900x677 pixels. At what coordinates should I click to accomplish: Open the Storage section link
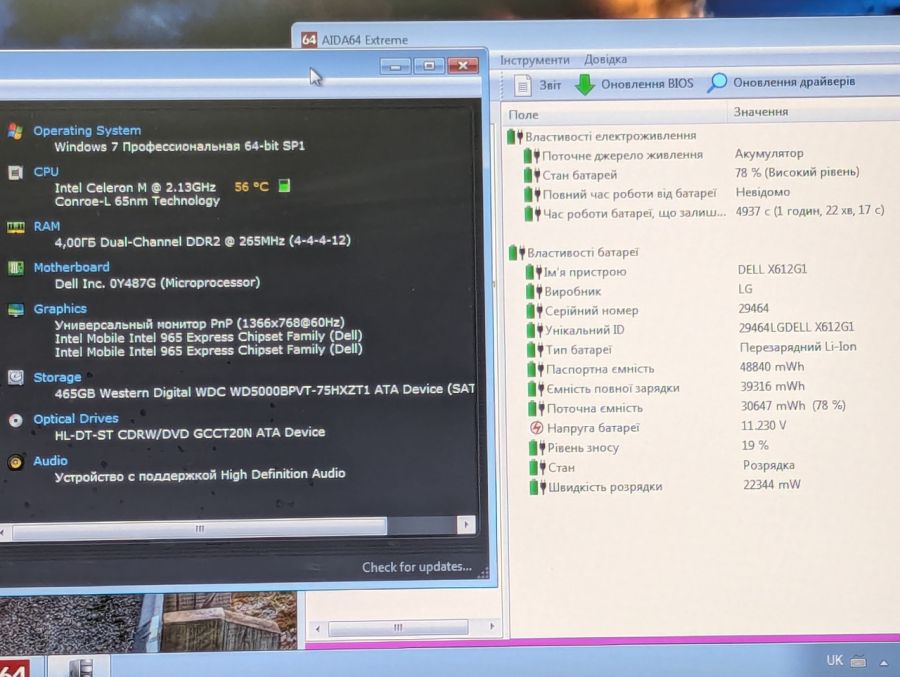(x=57, y=377)
